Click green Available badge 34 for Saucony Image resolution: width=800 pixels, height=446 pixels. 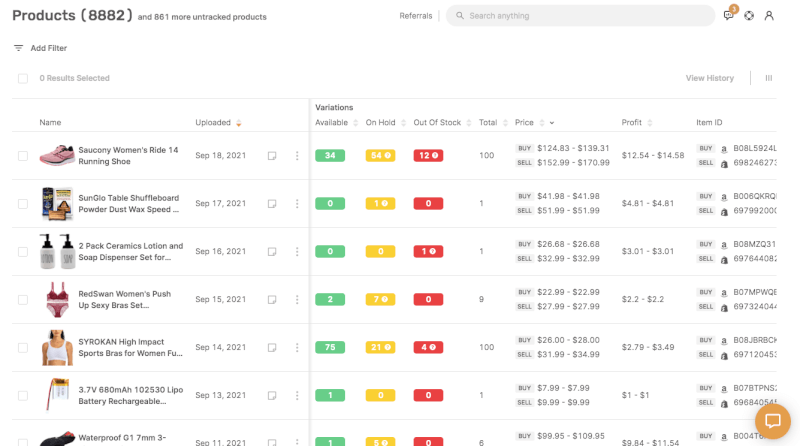coord(330,156)
